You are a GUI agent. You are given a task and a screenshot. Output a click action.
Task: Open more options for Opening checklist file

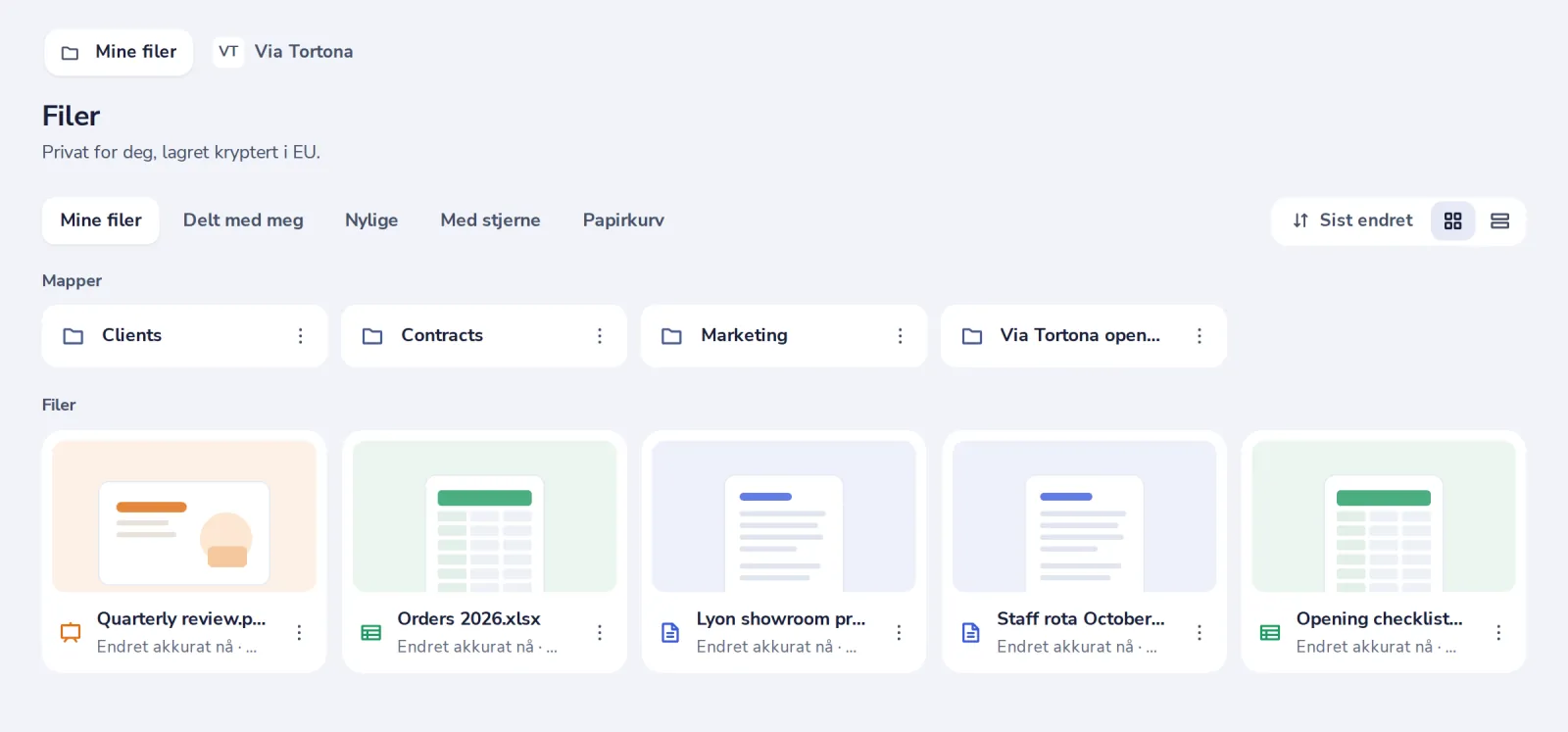(x=1498, y=633)
